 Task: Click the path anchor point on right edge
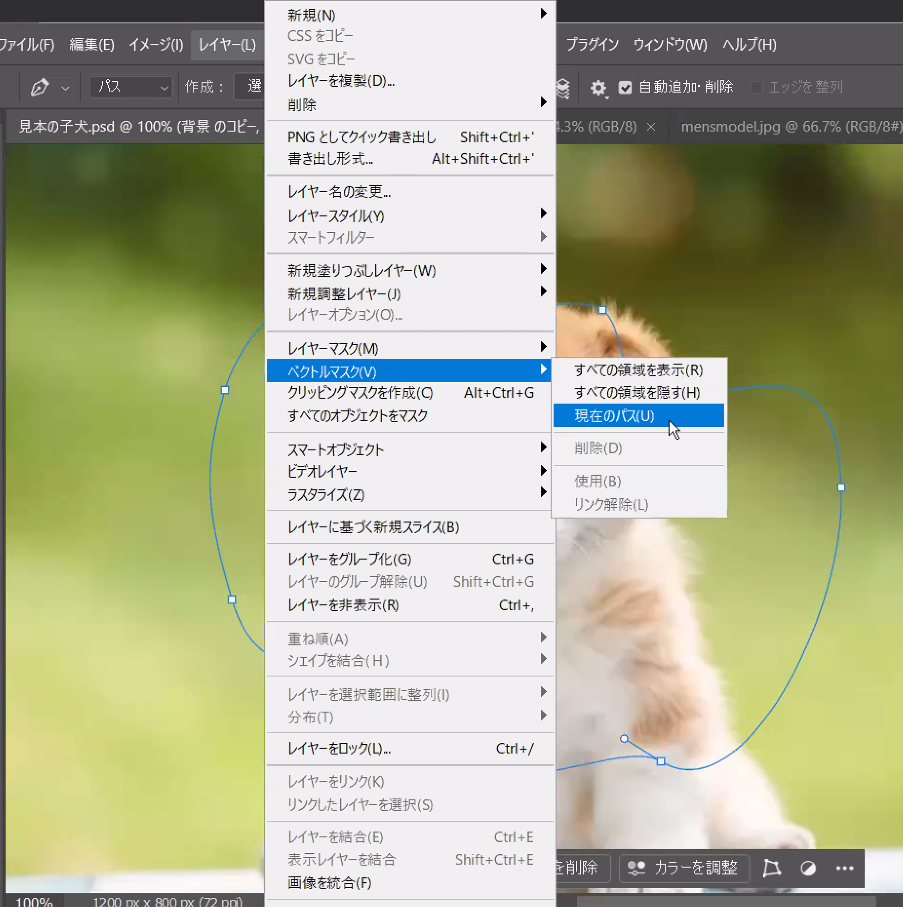tap(841, 487)
